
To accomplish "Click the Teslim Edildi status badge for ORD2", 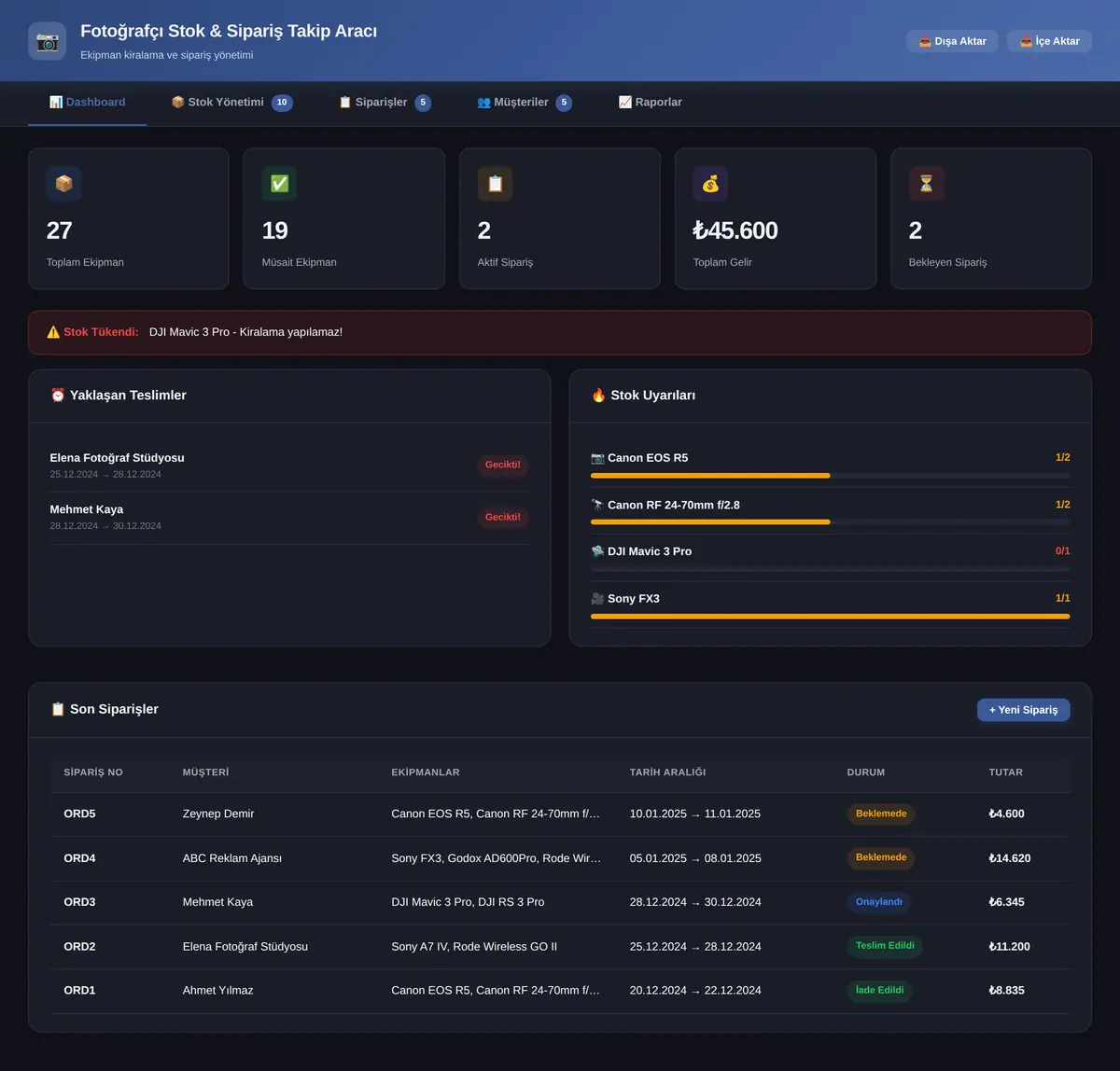I will pyautogui.click(x=885, y=946).
